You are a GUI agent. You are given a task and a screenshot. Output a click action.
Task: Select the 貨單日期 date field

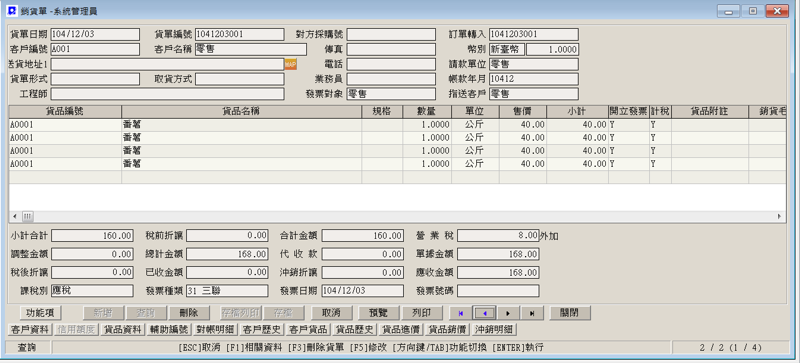[95, 34]
